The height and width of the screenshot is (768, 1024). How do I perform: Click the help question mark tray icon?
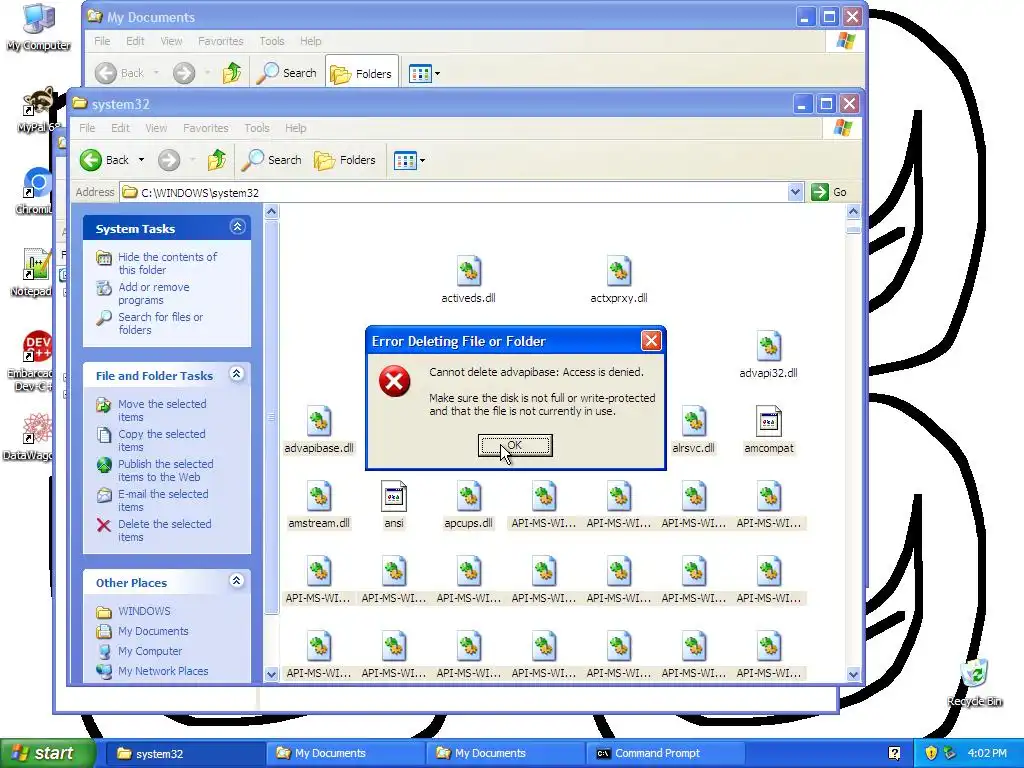pyautogui.click(x=895, y=754)
